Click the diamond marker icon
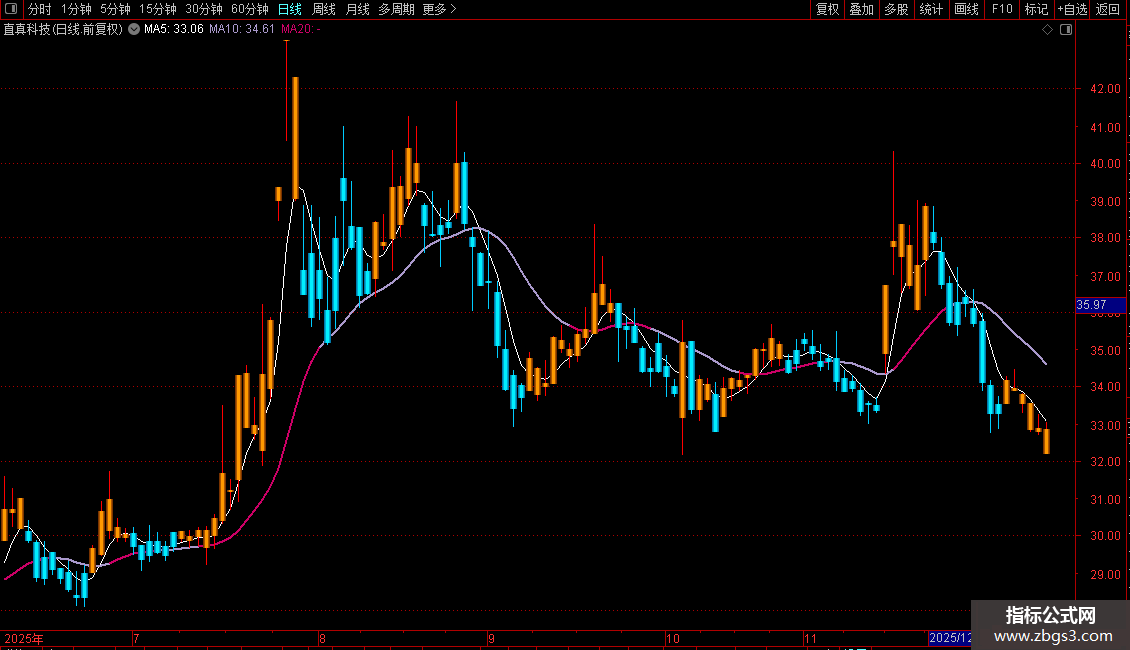 click(1047, 30)
